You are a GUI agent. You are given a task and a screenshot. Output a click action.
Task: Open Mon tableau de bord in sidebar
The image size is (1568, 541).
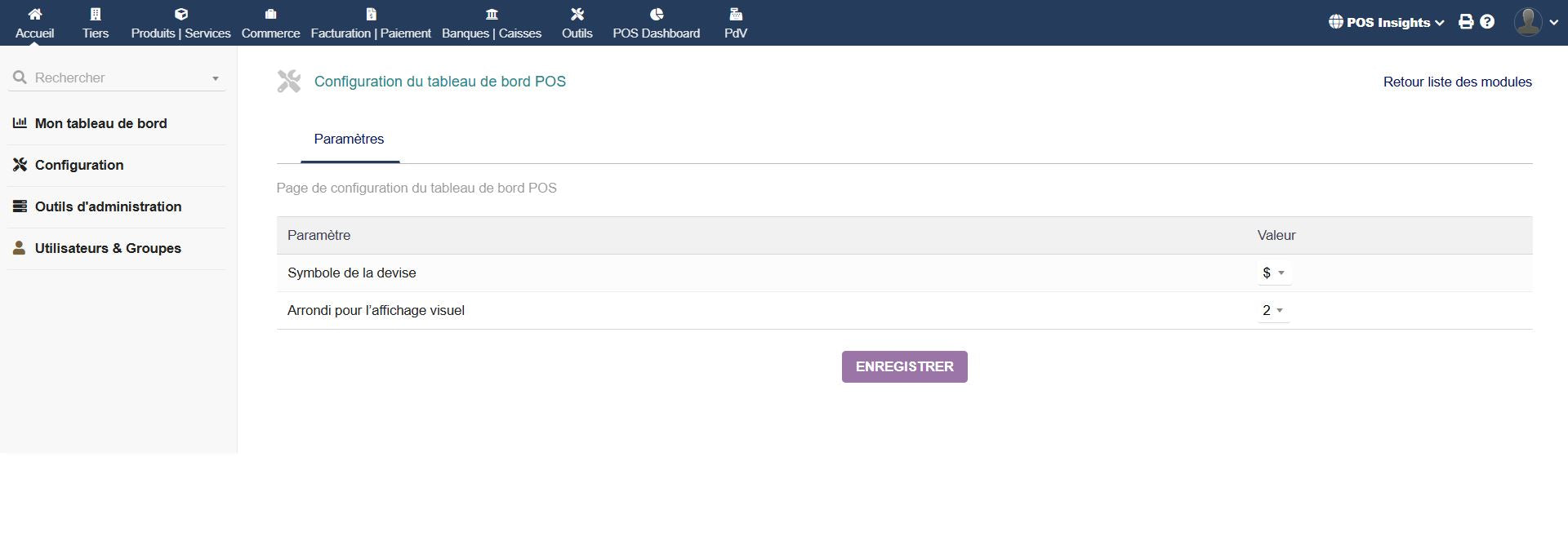tap(100, 124)
